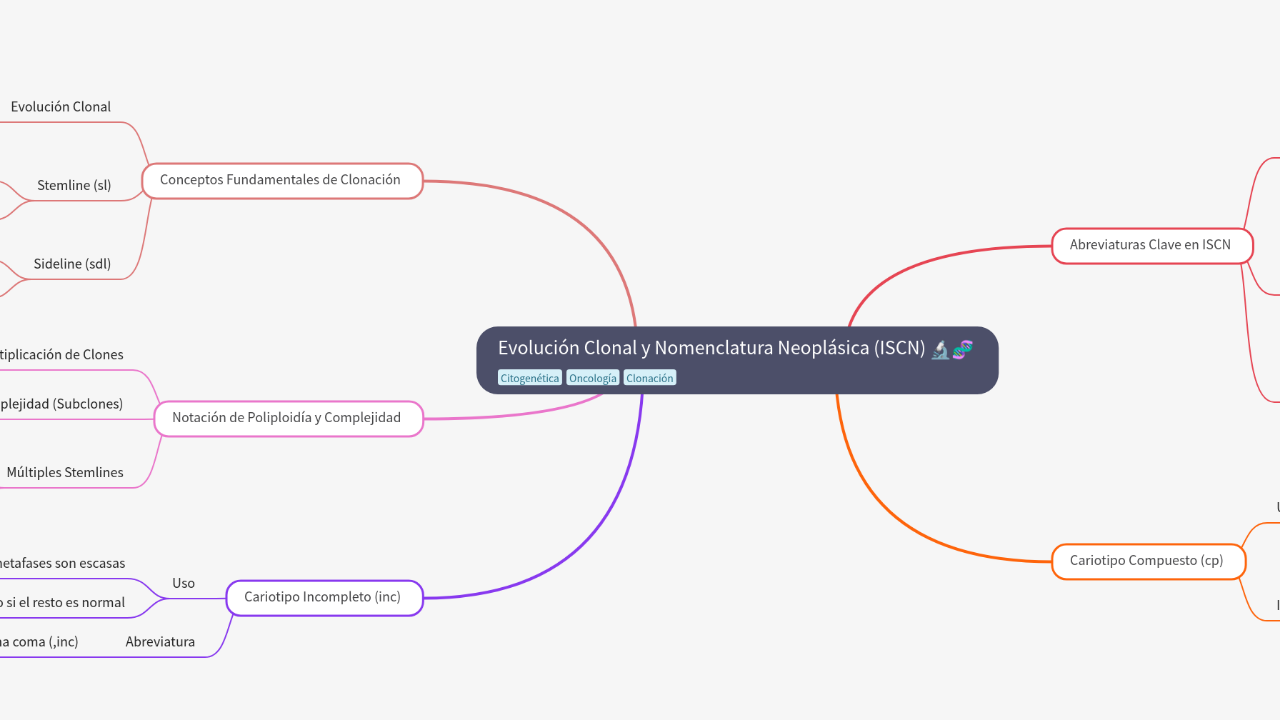Click the Uso branch label

click(183, 583)
